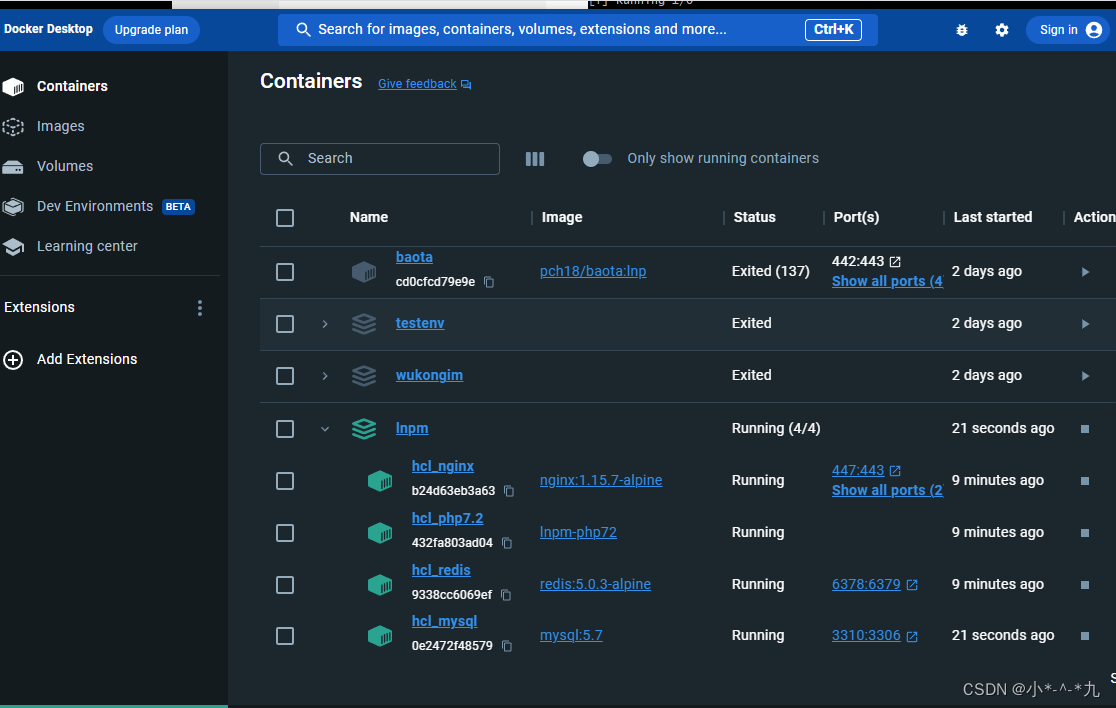The height and width of the screenshot is (708, 1116).
Task: Open port link 3310:3306
Action: [866, 635]
